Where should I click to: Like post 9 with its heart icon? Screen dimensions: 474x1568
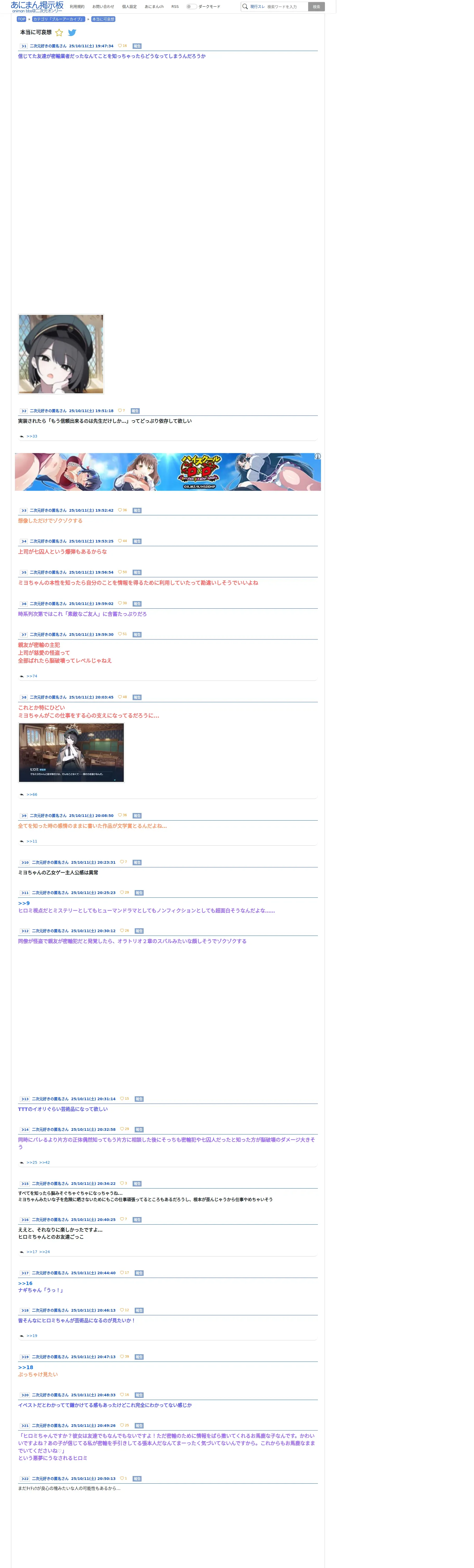click(x=120, y=815)
